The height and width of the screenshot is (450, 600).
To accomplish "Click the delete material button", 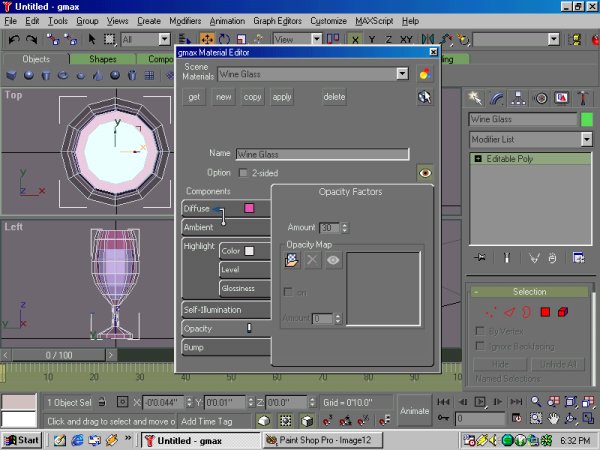I will 334,97.
